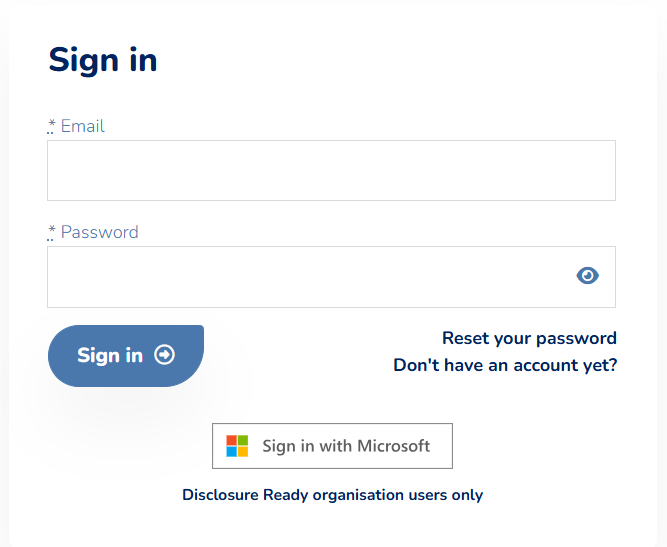Screen dimensions: 667x547
Task: Click the blue square of the Microsoft logo
Action: 231,452
